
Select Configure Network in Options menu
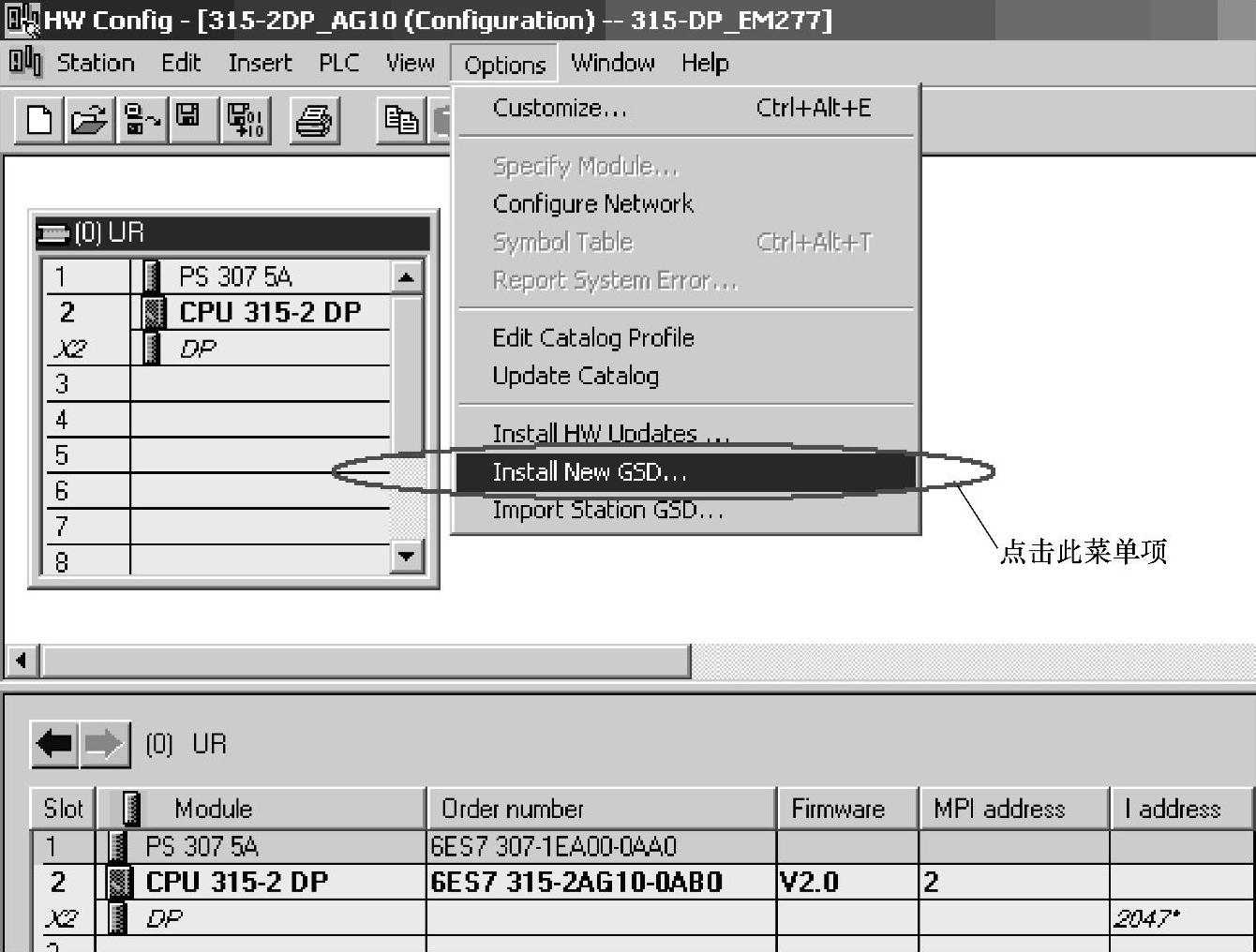tap(592, 204)
